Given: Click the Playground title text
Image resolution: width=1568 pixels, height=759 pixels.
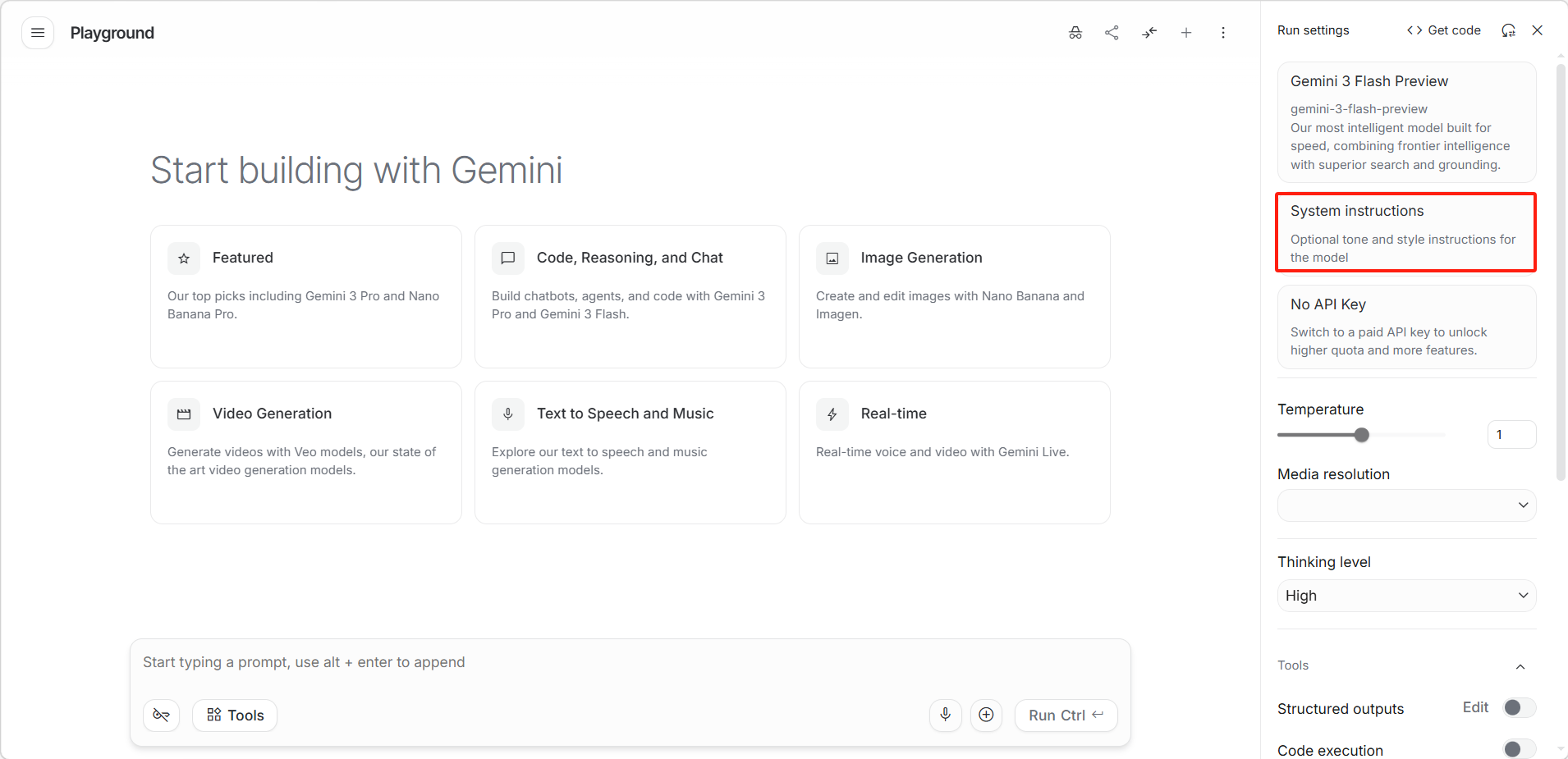Looking at the screenshot, I should click(x=112, y=33).
